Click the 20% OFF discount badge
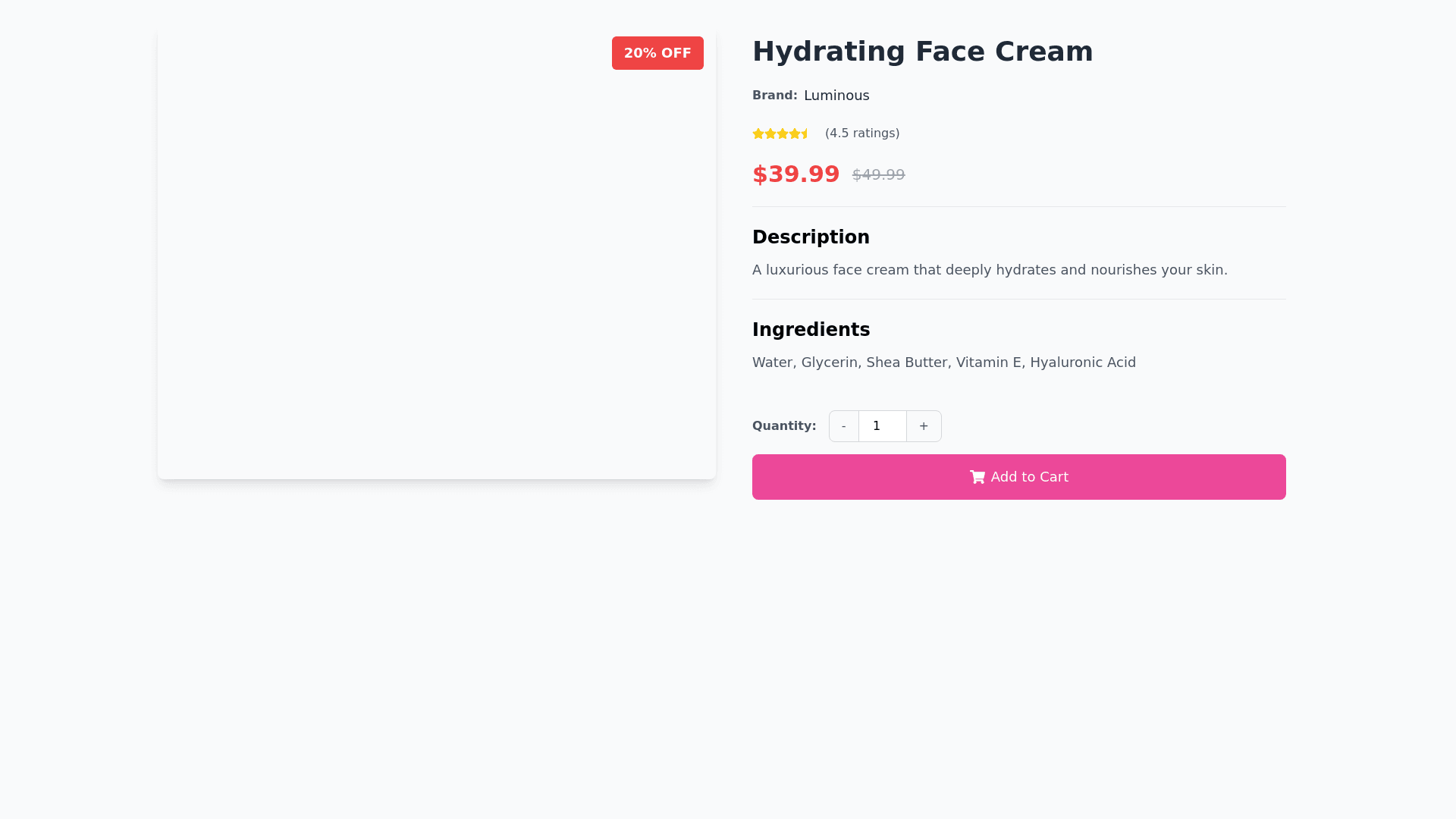1456x819 pixels. pyautogui.click(x=657, y=53)
